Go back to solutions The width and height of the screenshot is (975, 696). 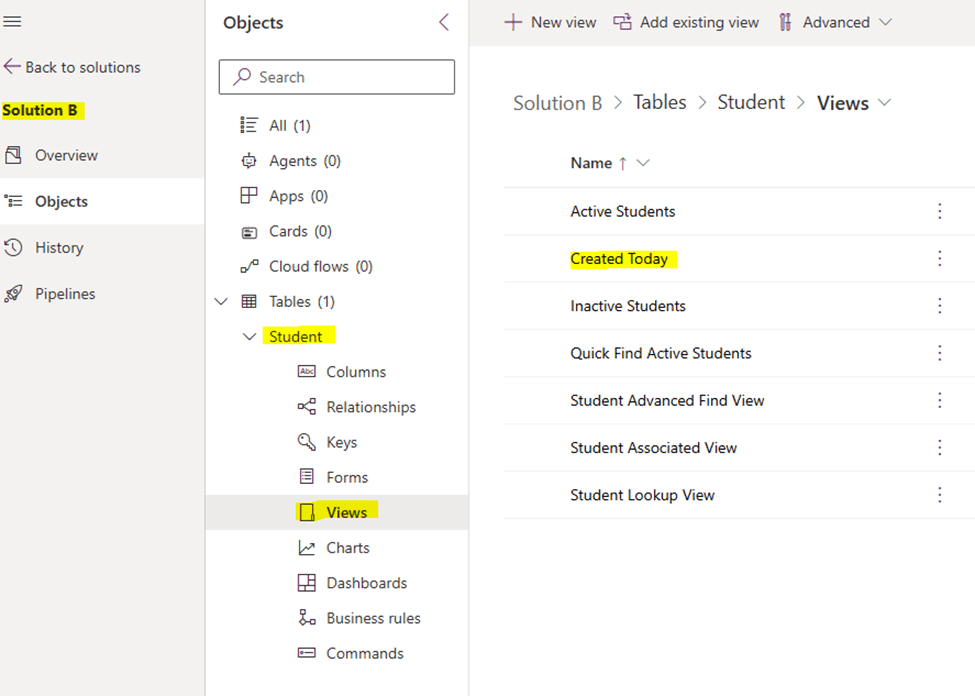(x=72, y=67)
